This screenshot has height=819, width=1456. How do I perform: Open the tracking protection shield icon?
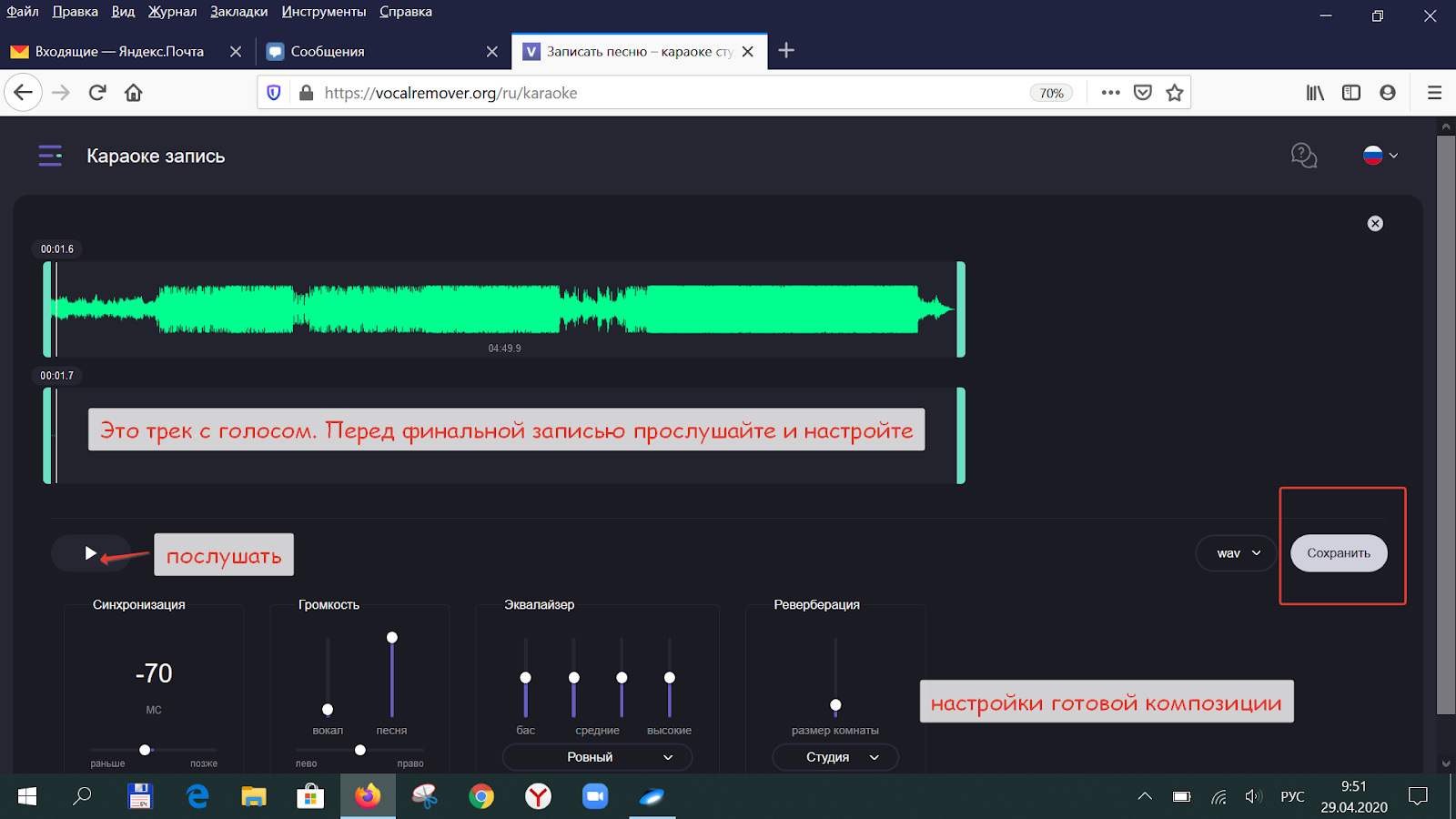pyautogui.click(x=274, y=93)
